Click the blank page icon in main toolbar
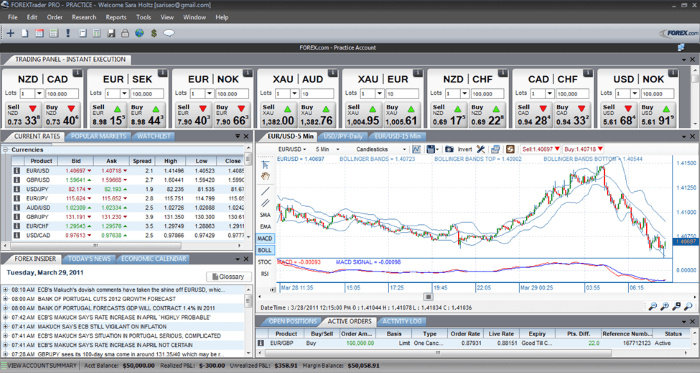The width and height of the screenshot is (700, 373). pyautogui.click(x=25, y=33)
